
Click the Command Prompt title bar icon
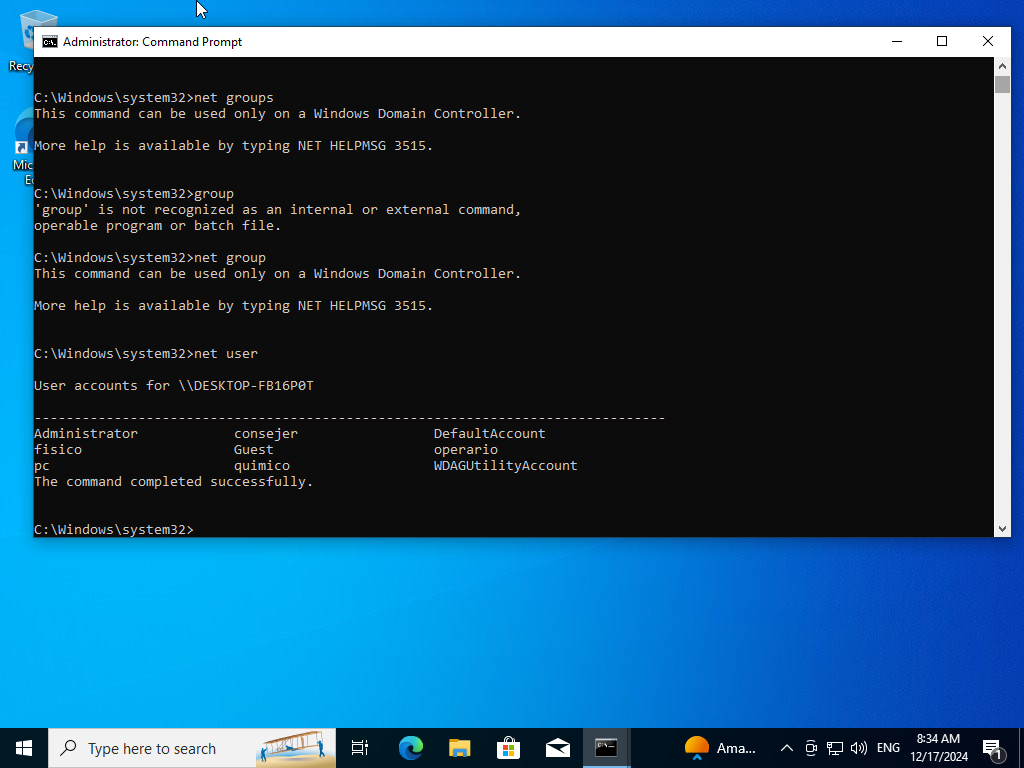click(48, 41)
